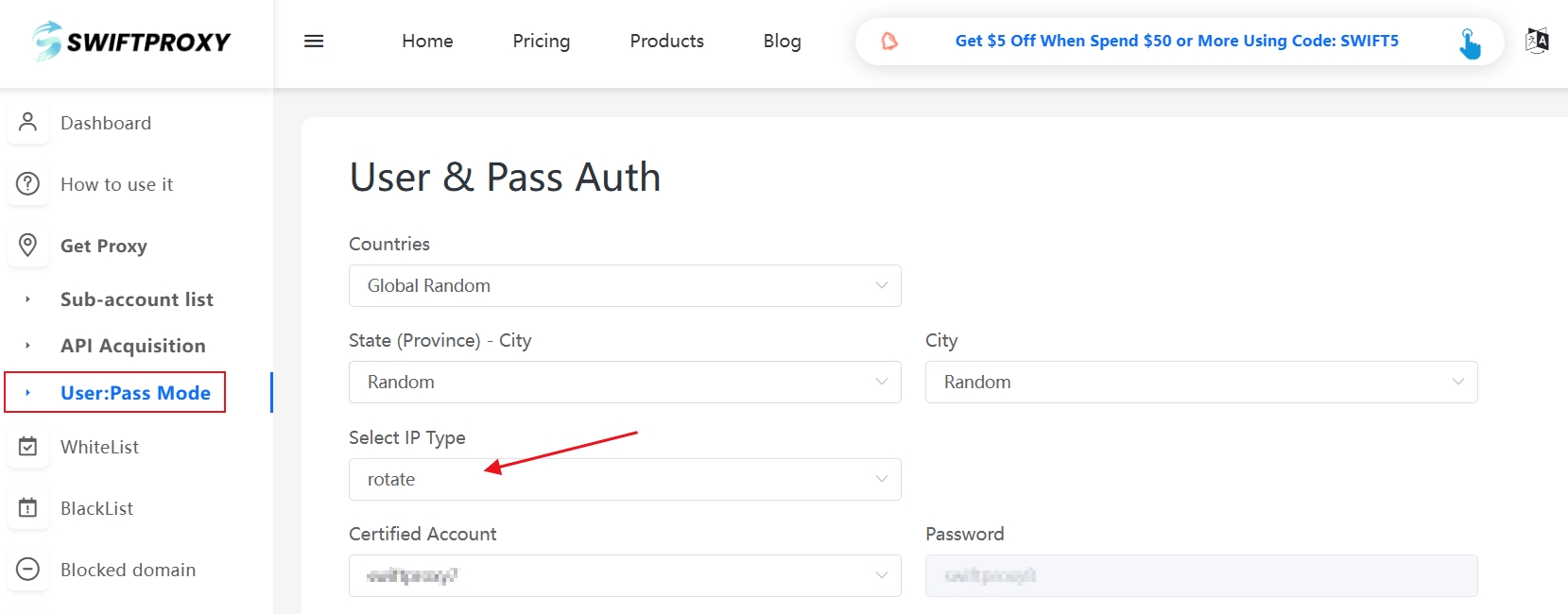This screenshot has width=1568, height=614.
Task: Click the BlackList alert icon
Action: (x=28, y=508)
